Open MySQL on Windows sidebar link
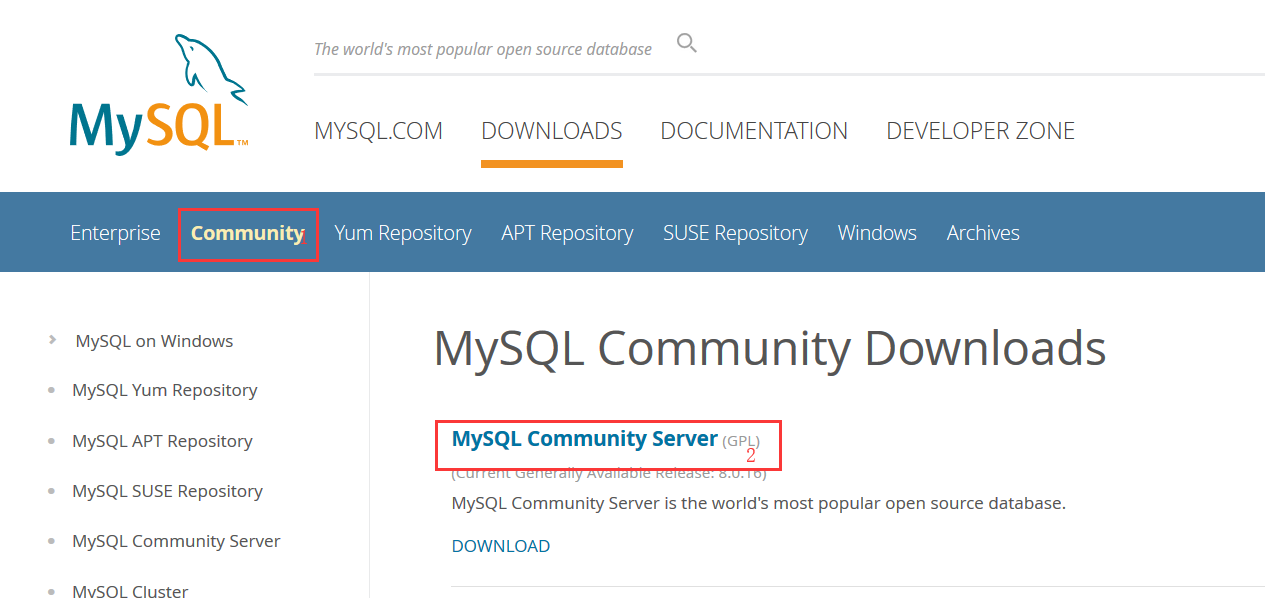This screenshot has width=1265, height=598. click(154, 341)
